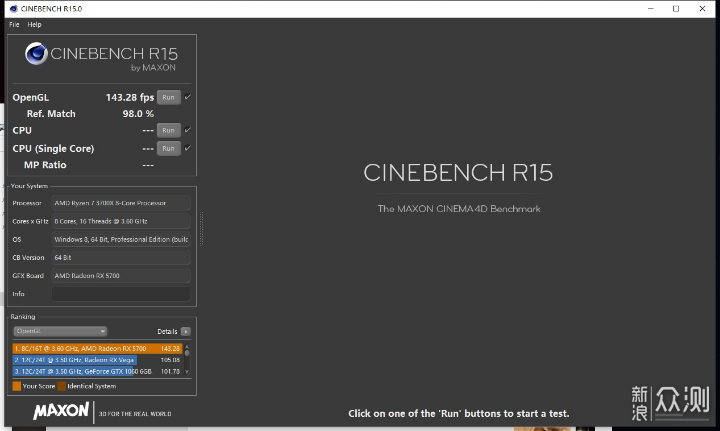Toggle the CPU (Single Core) test checkbox
The height and width of the screenshot is (431, 720).
[x=188, y=148]
